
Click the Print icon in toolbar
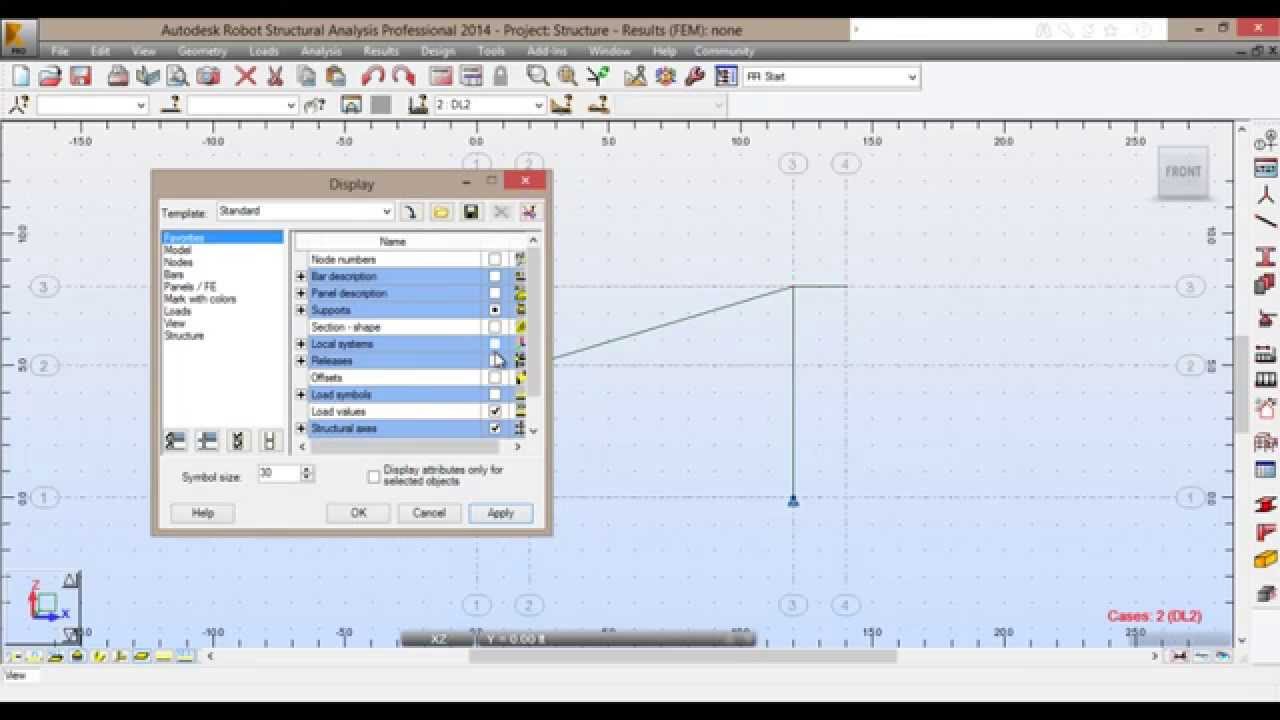118,76
